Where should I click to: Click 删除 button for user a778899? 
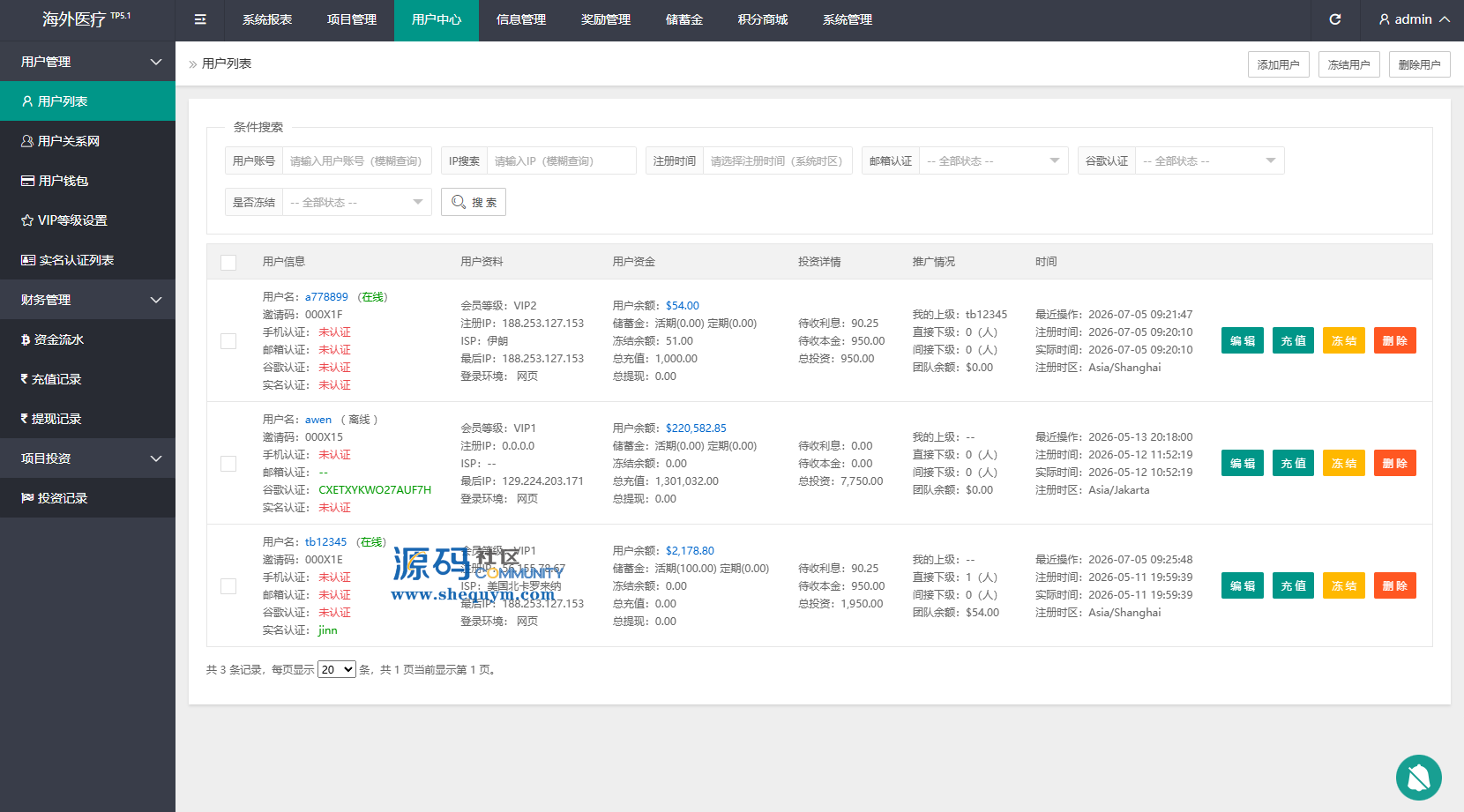[1395, 340]
